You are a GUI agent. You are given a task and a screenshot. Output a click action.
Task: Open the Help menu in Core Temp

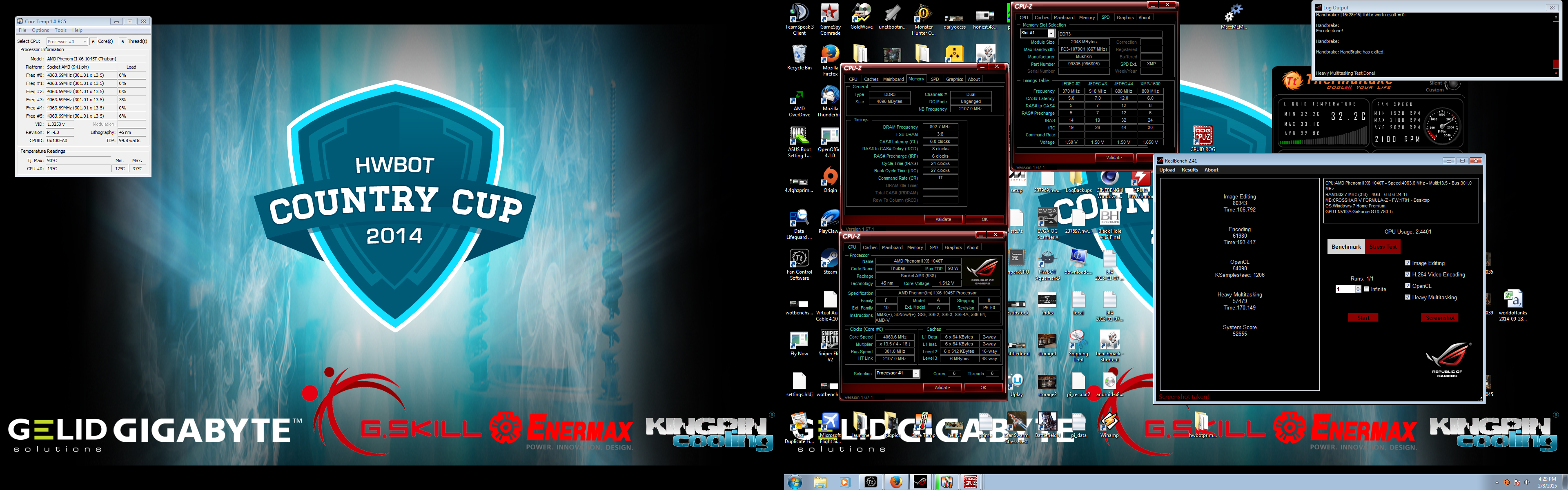(x=77, y=30)
